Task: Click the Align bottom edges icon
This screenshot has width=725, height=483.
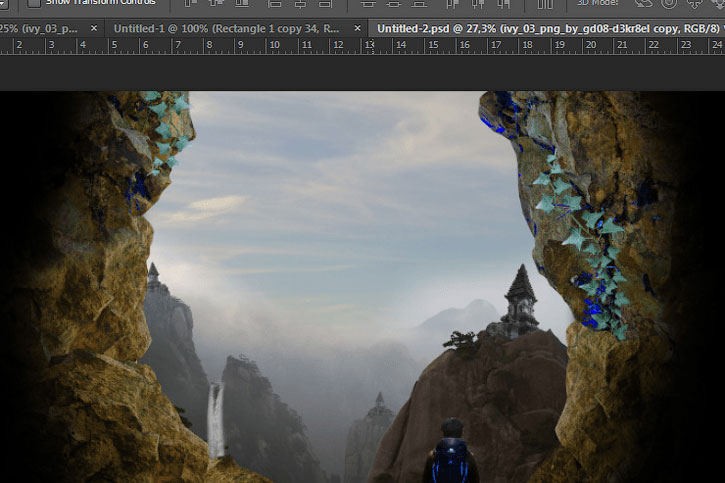Action: tap(242, 4)
